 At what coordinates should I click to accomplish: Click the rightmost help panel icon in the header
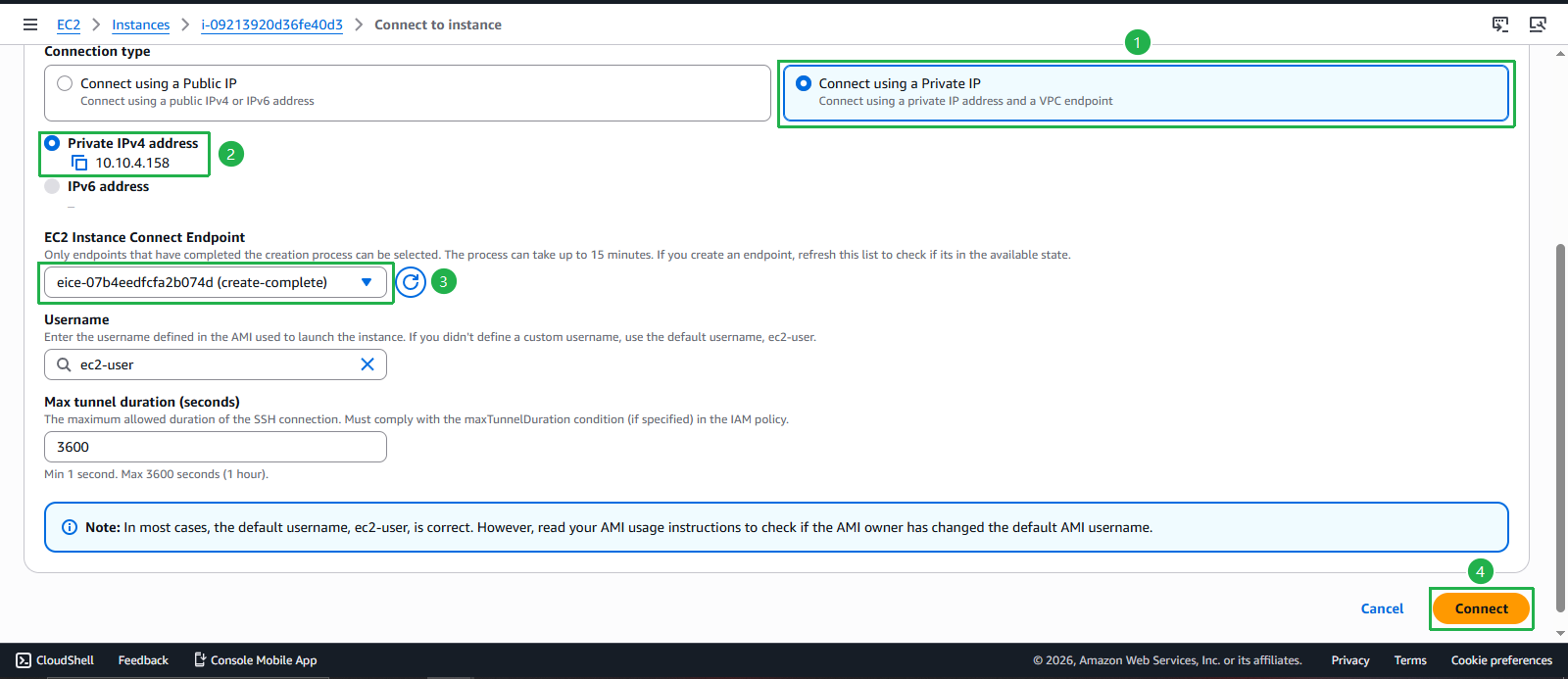[x=1538, y=24]
